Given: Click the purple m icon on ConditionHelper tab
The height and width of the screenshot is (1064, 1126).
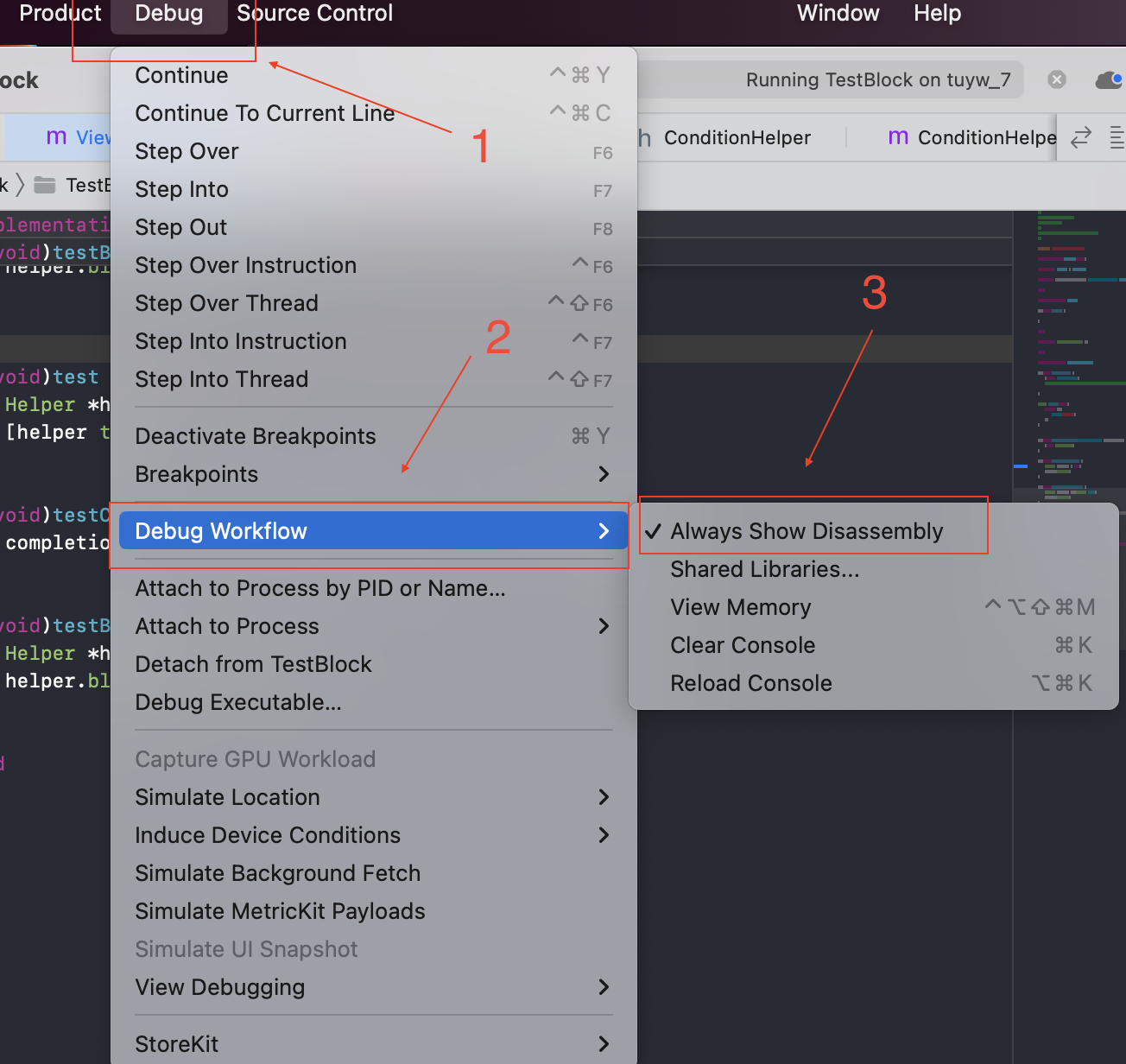Looking at the screenshot, I should [x=898, y=137].
